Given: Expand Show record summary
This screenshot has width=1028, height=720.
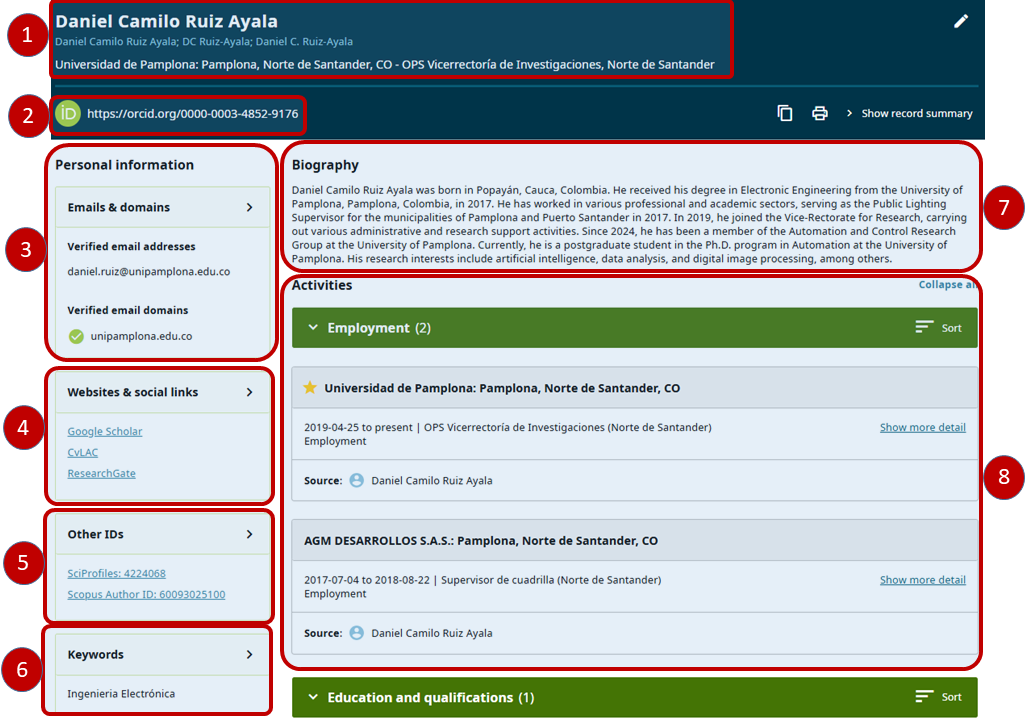Looking at the screenshot, I should pyautogui.click(x=909, y=114).
